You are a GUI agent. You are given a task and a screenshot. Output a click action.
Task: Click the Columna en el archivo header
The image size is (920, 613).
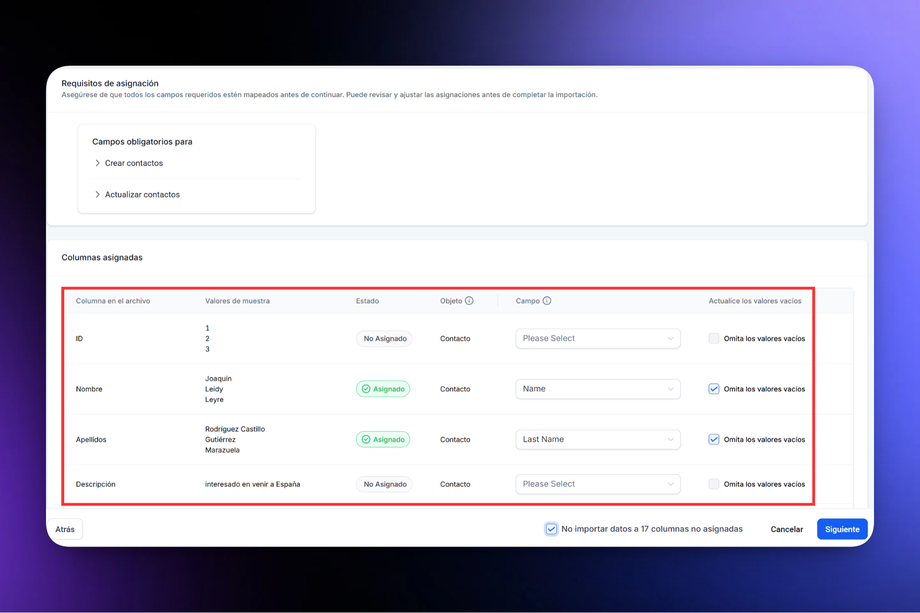(x=113, y=301)
